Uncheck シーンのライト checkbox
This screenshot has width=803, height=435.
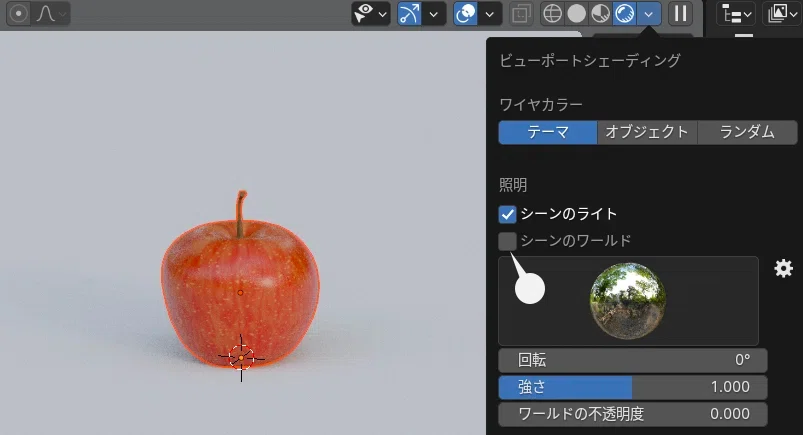pyautogui.click(x=508, y=214)
